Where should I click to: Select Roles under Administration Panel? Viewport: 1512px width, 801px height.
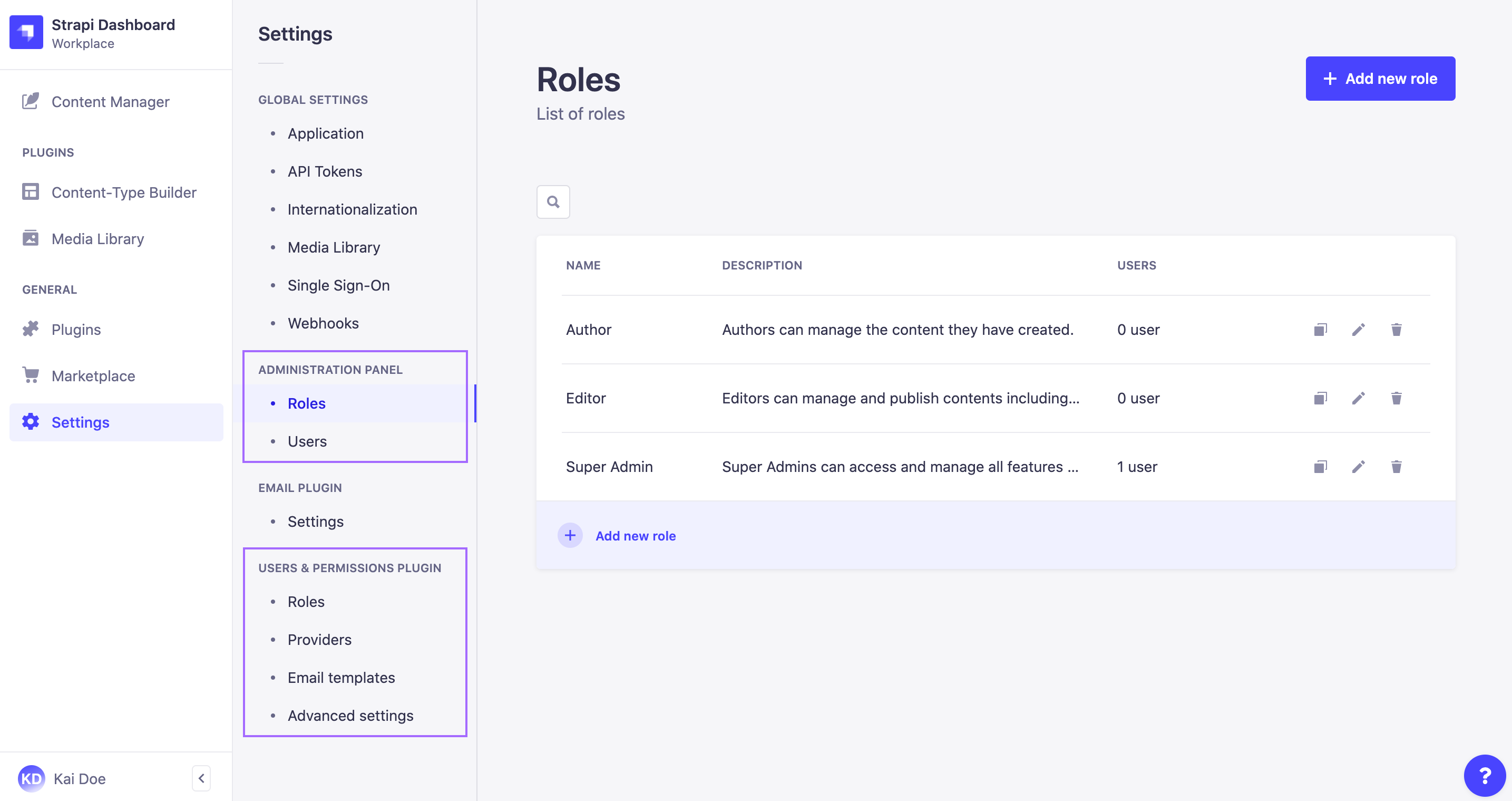[306, 403]
